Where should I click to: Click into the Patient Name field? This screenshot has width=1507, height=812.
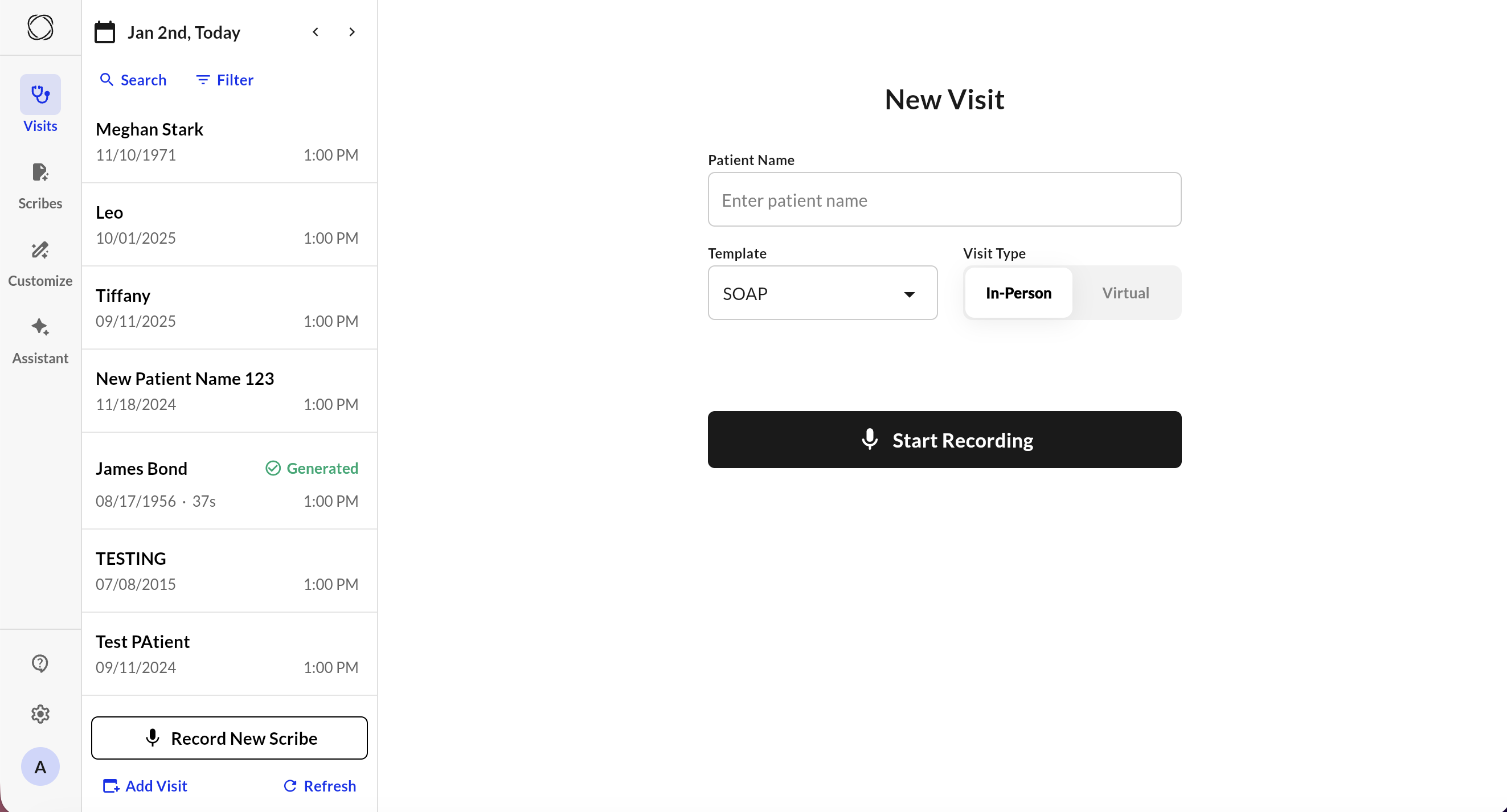tap(944, 199)
